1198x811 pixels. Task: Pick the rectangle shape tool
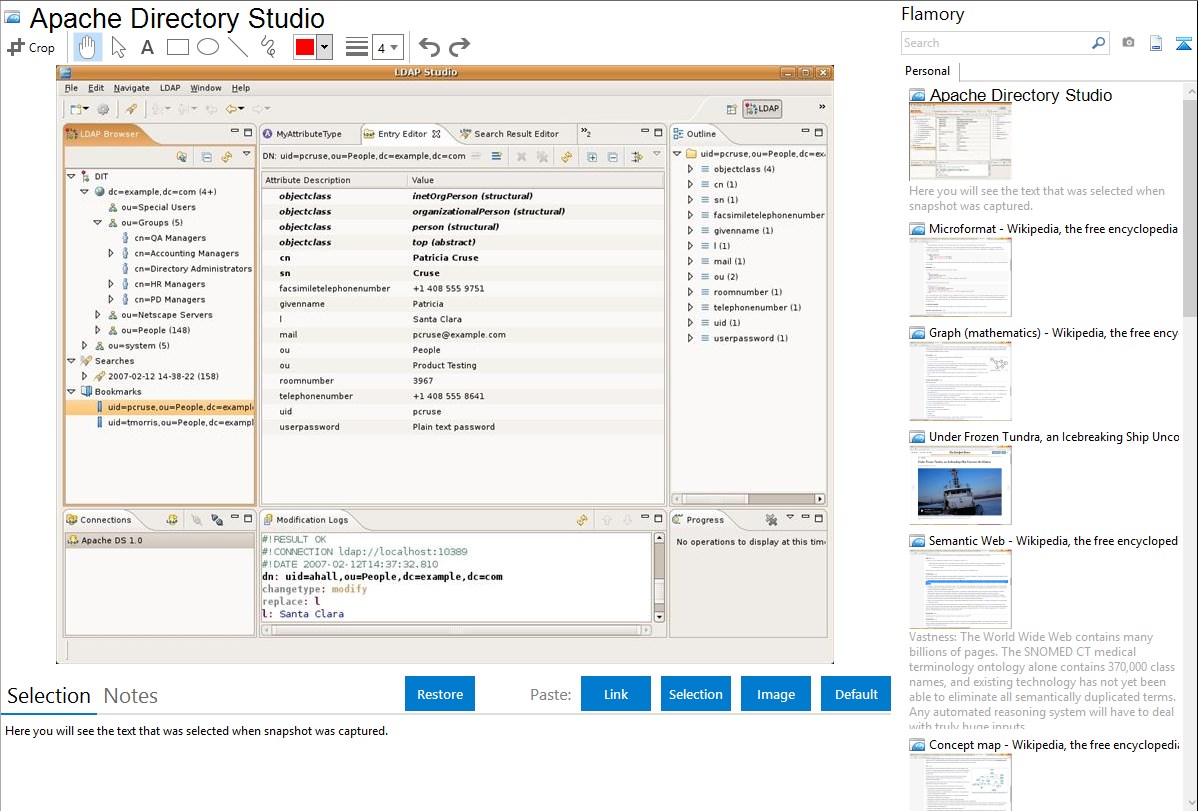pyautogui.click(x=178, y=47)
